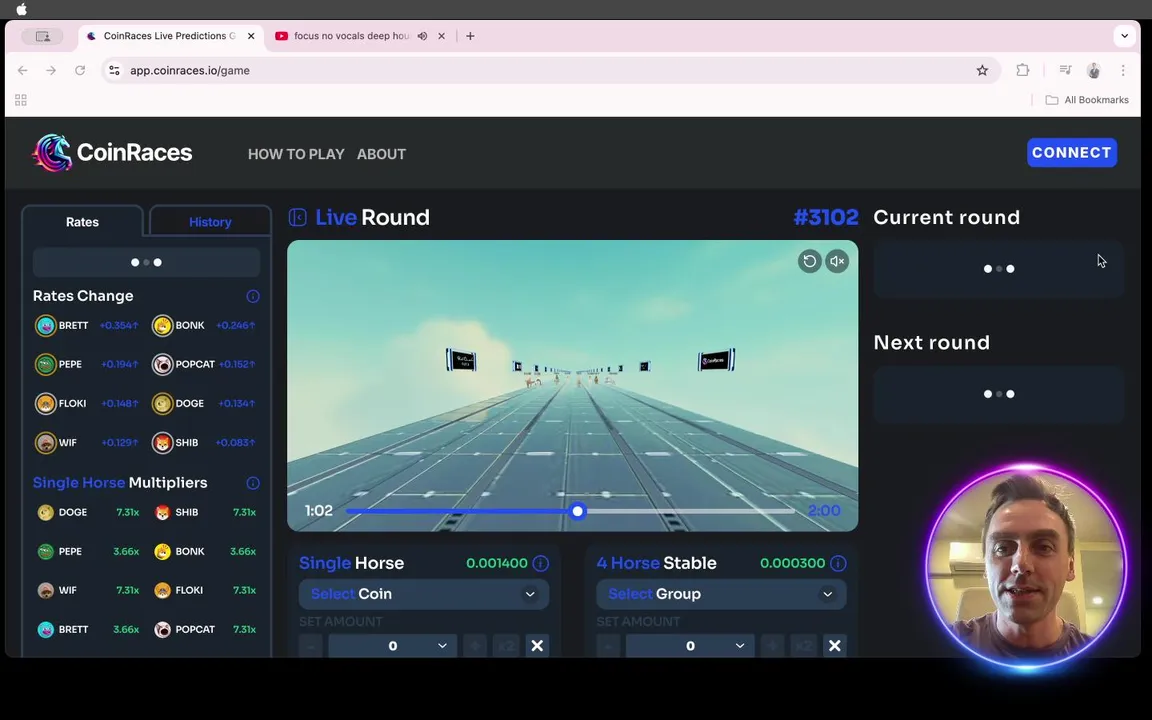Reload the coinraces page
Image resolution: width=1152 pixels, height=720 pixels.
tap(80, 71)
